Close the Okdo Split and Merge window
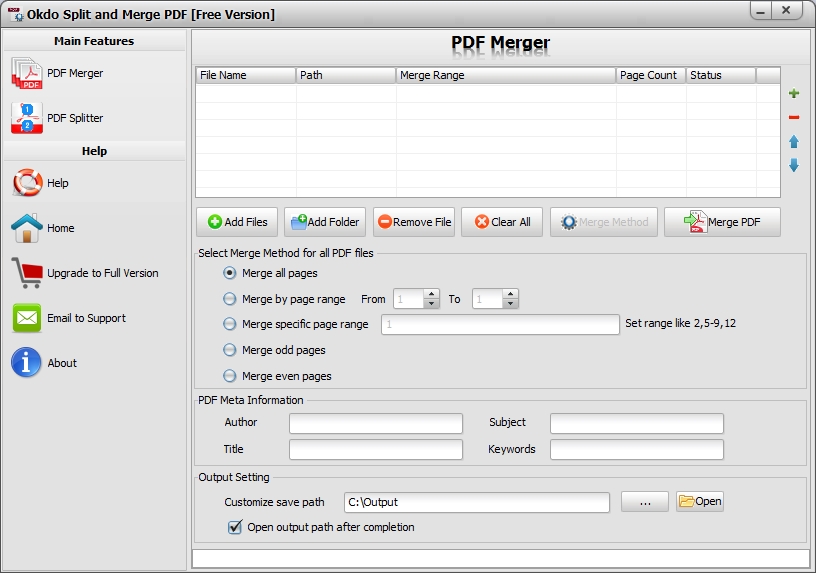Image resolution: width=816 pixels, height=573 pixels. pyautogui.click(x=786, y=10)
